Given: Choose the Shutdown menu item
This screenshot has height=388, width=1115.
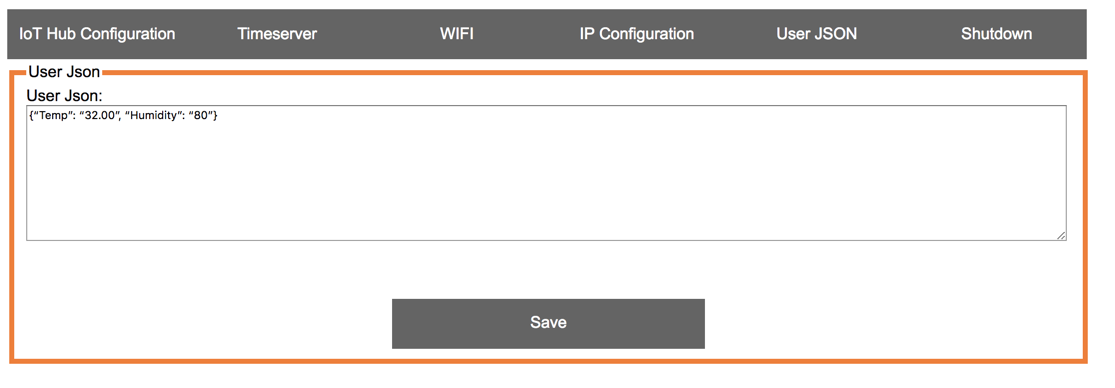Looking at the screenshot, I should click(996, 33).
